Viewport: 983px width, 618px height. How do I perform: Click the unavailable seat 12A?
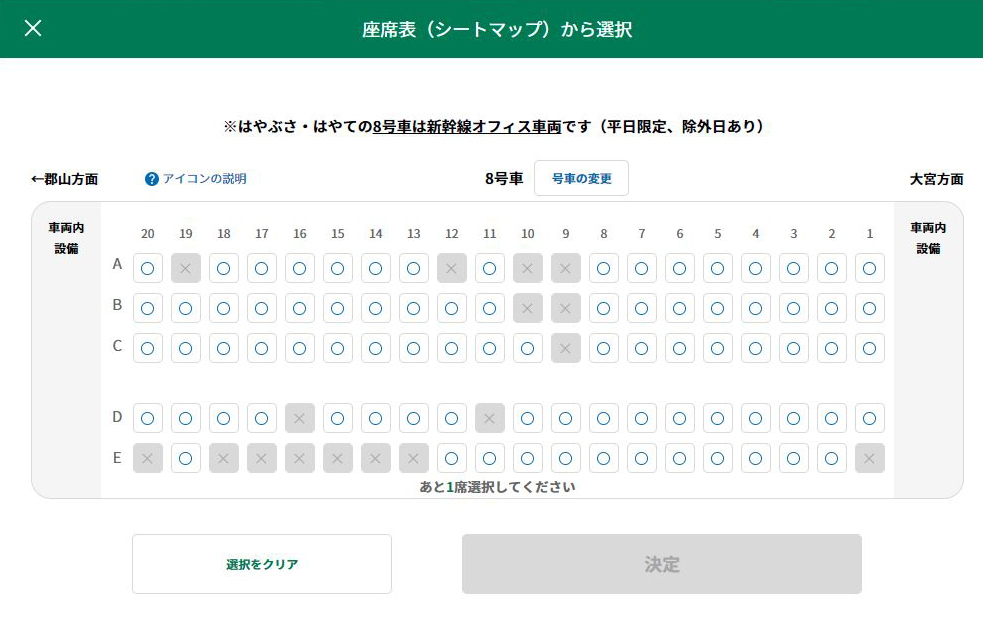(x=451, y=268)
